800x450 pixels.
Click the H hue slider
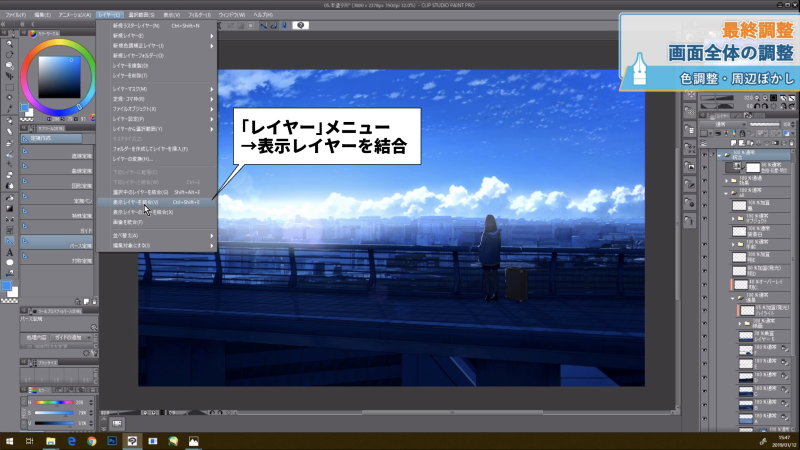54,403
